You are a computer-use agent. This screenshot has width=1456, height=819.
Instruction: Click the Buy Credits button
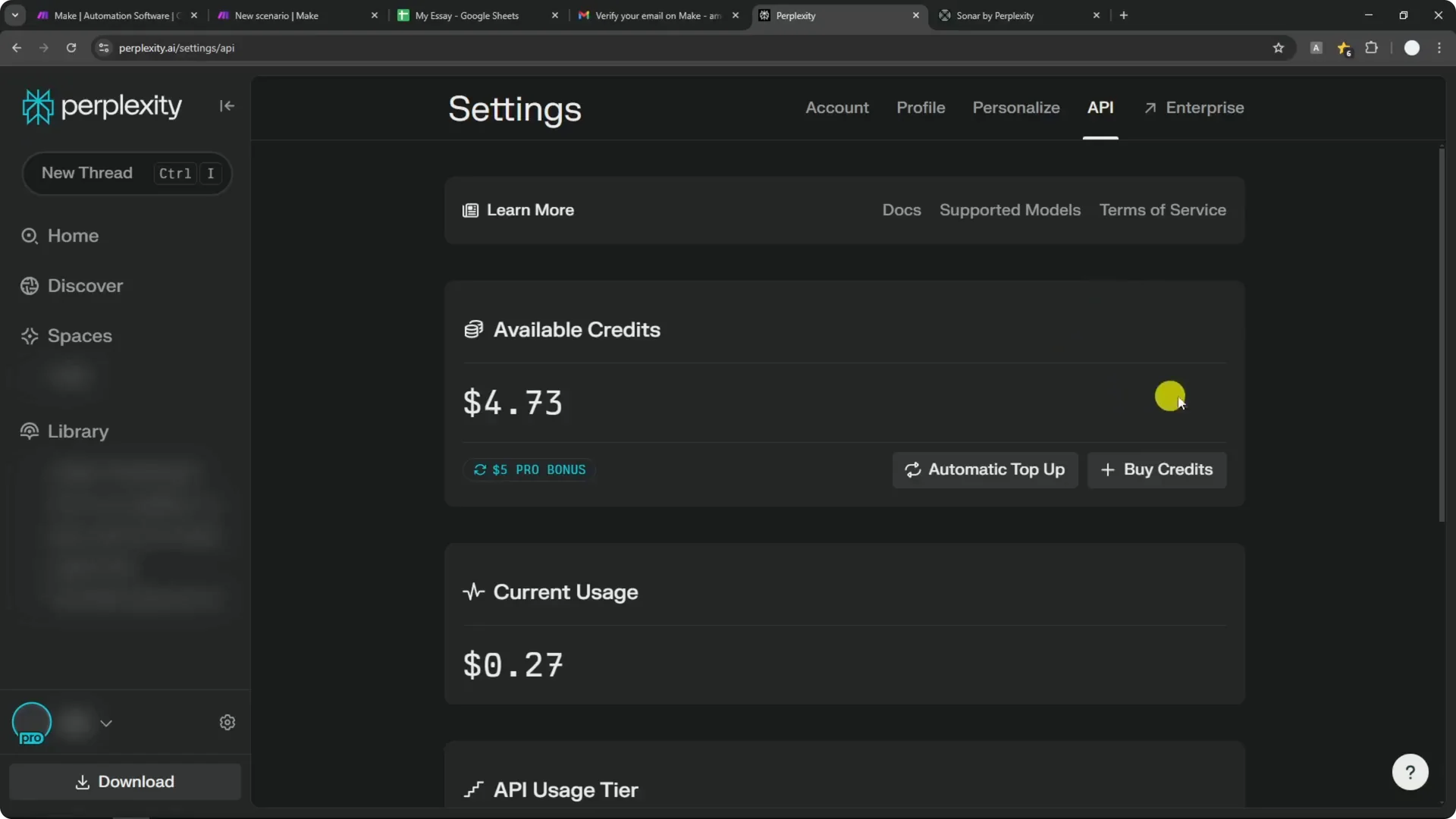pos(1156,470)
